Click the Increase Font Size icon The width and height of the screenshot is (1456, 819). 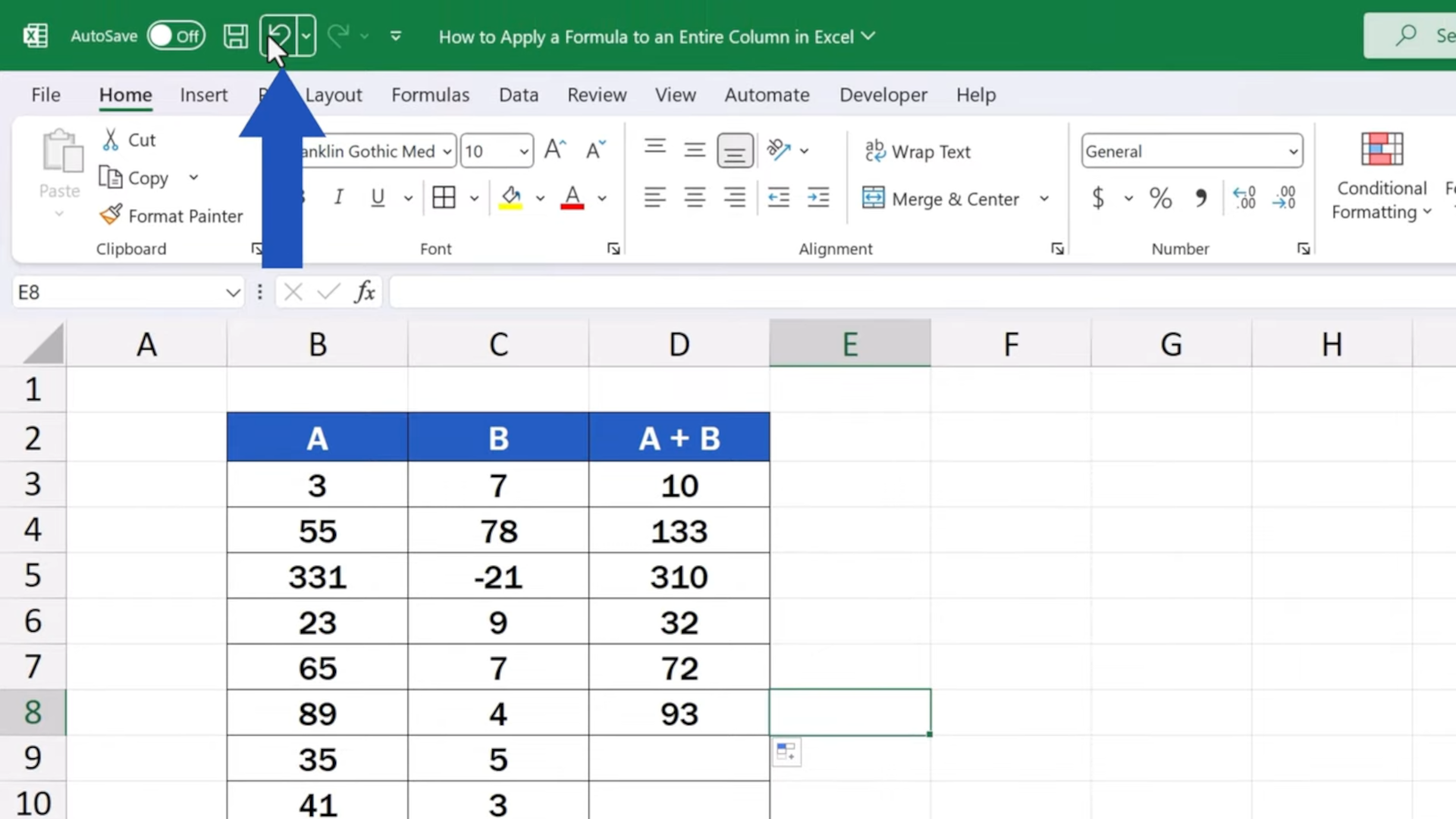554,150
